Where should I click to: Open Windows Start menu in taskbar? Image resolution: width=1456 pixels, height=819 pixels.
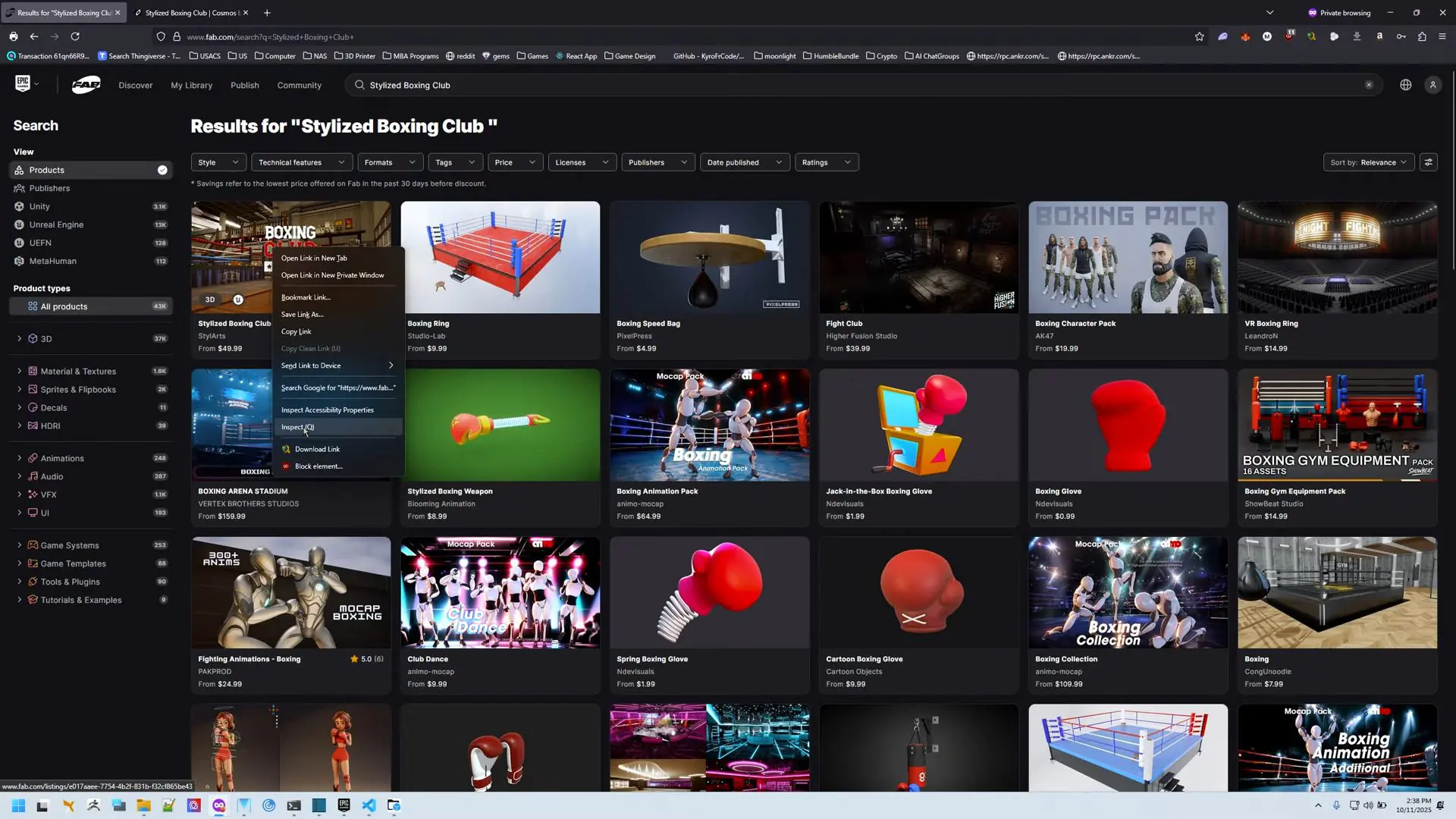pos(18,805)
